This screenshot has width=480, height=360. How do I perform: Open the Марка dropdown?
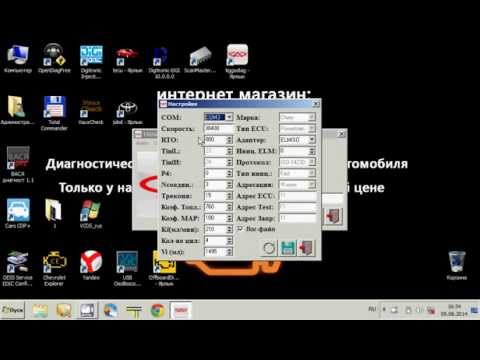(x=311, y=117)
